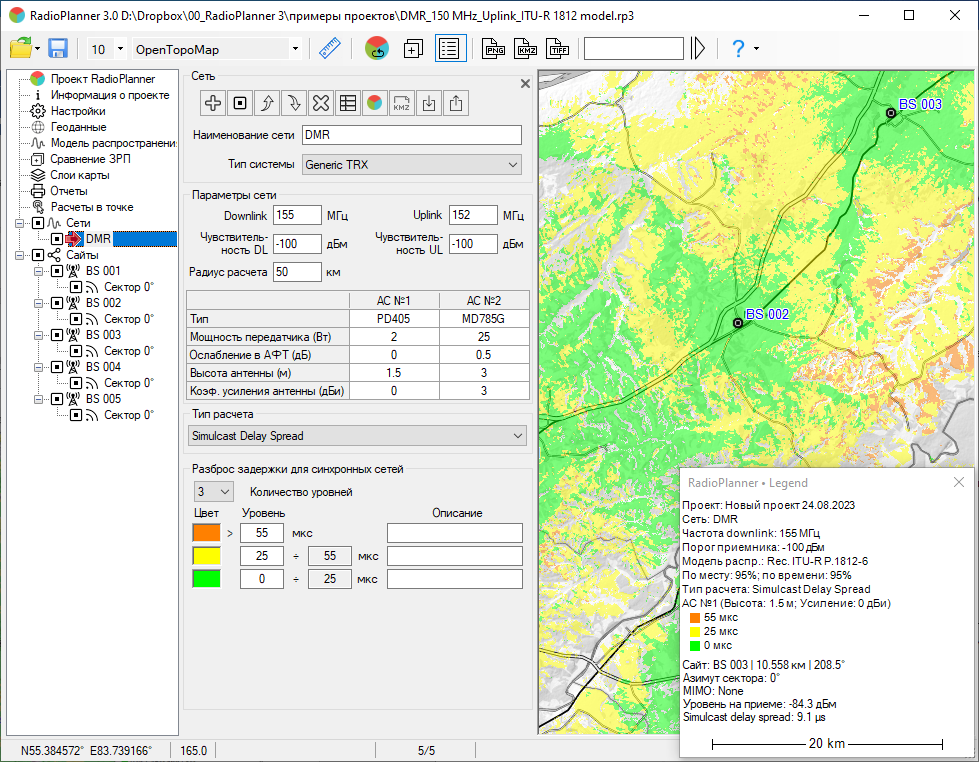Click the orange color swatch for 55 мкс
Image resolution: width=979 pixels, height=762 pixels.
206,533
